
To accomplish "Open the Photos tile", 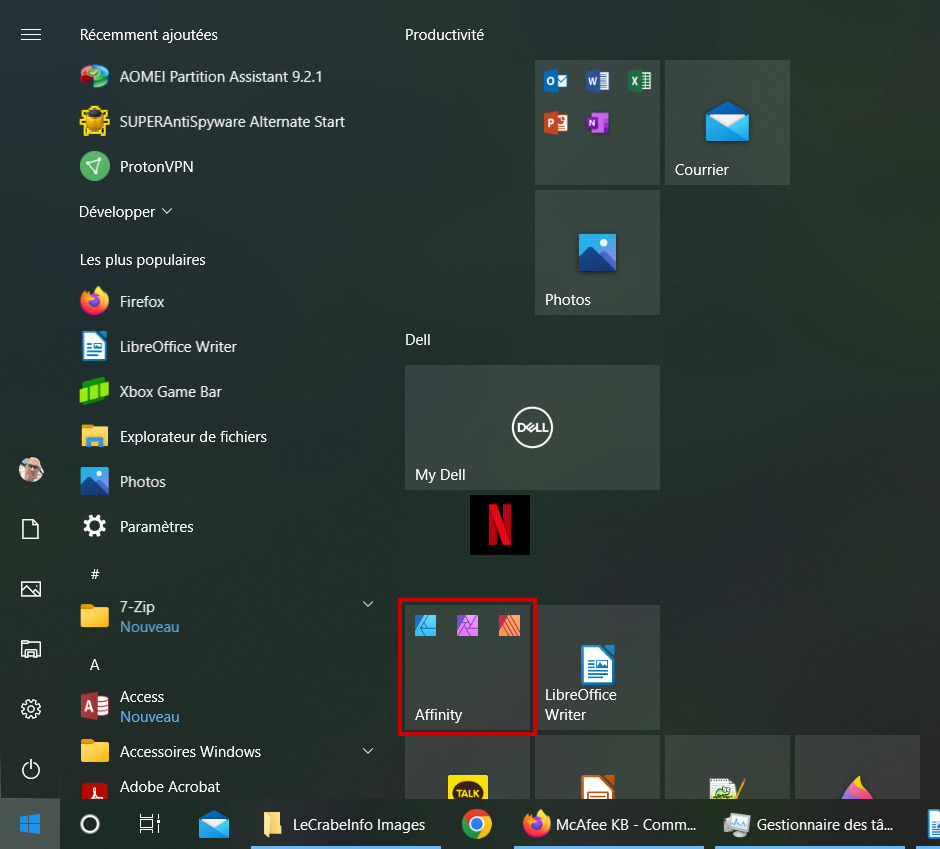I will click(x=597, y=252).
